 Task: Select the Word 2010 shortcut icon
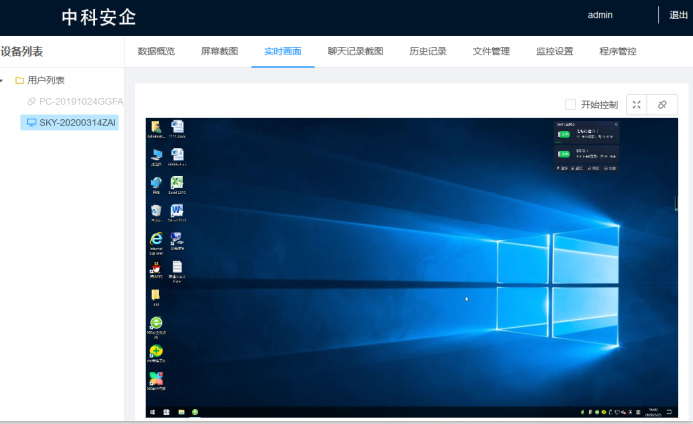tap(177, 213)
